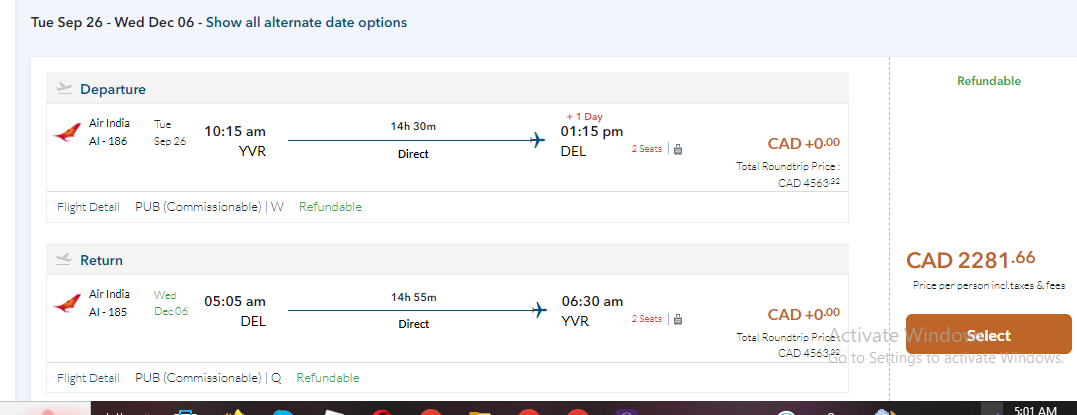Show all alternate date options
Image resolution: width=1077 pixels, height=415 pixels.
(x=306, y=22)
